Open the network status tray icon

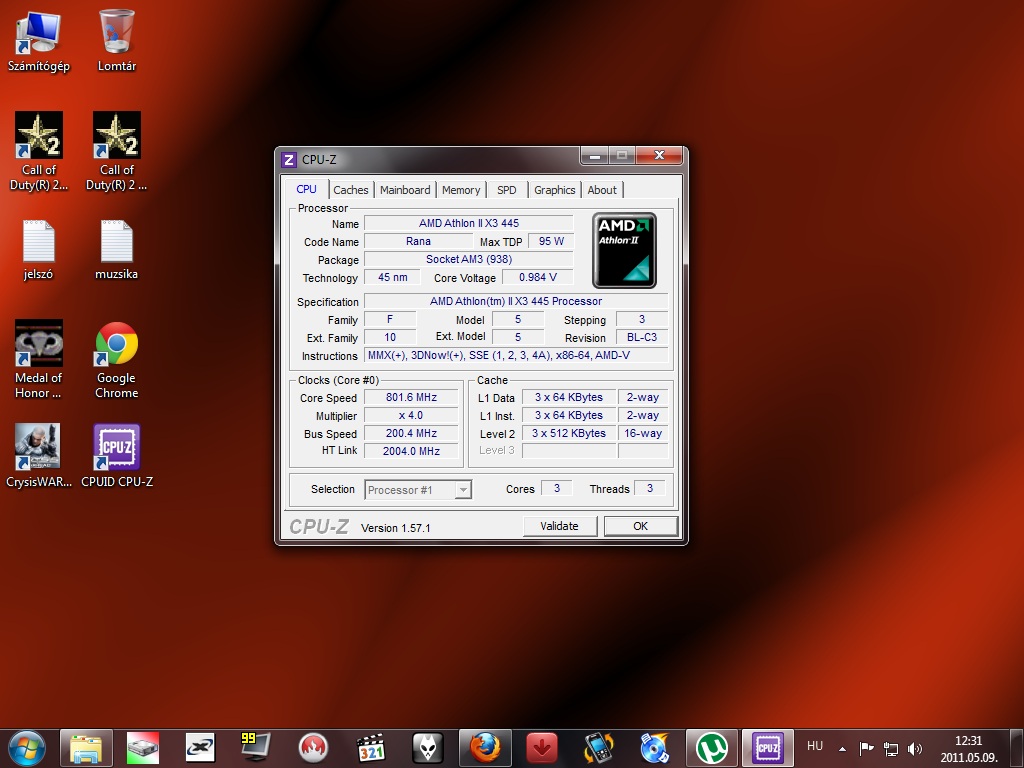[x=890, y=748]
